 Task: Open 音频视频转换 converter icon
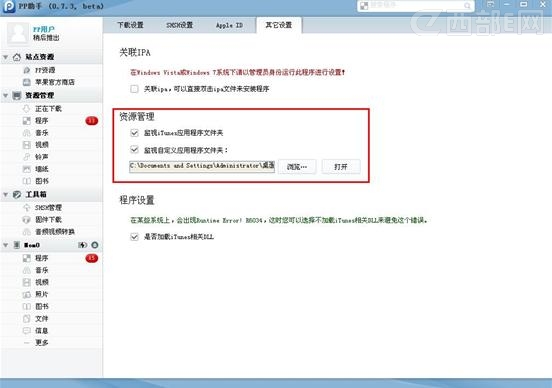click(x=27, y=232)
